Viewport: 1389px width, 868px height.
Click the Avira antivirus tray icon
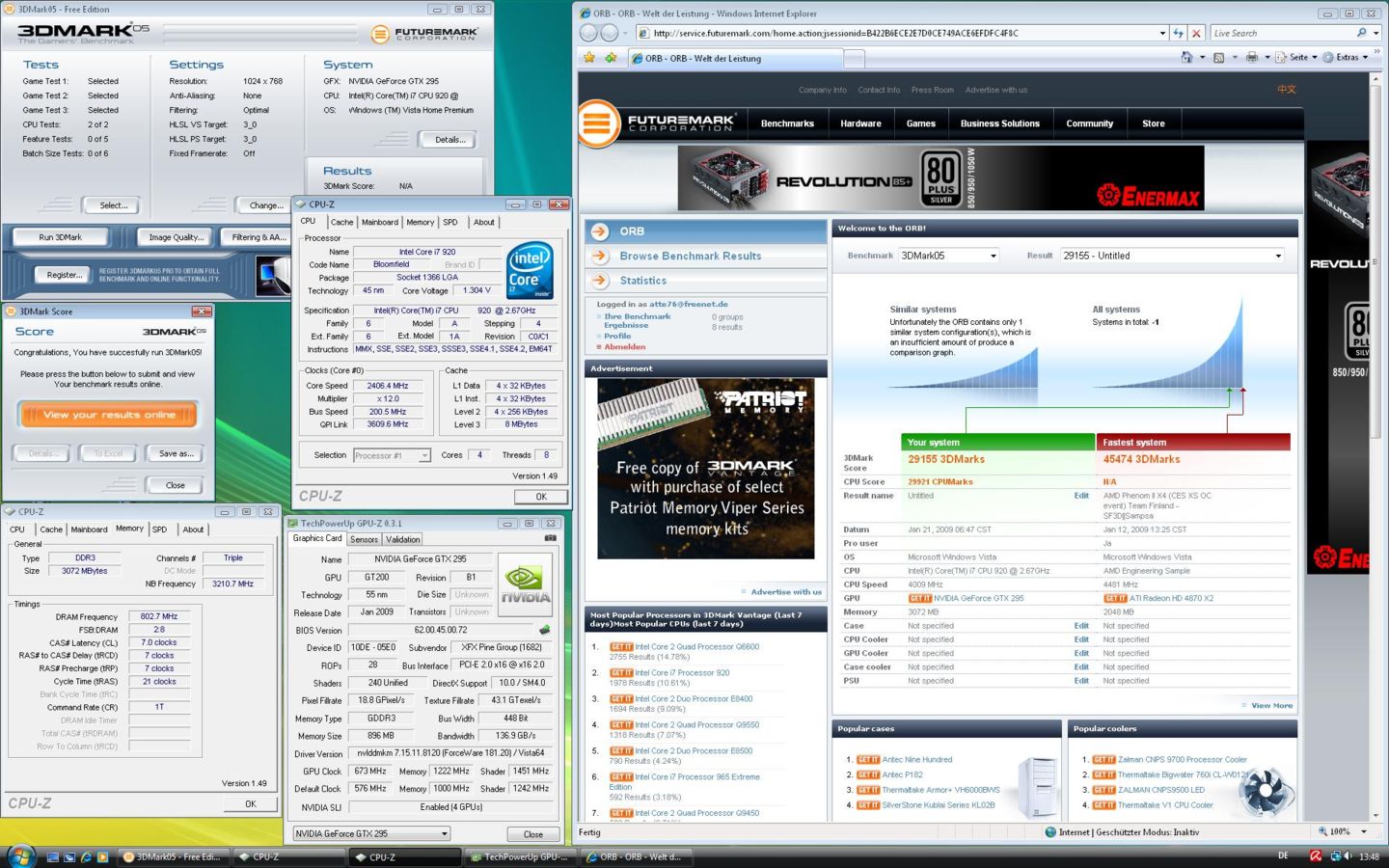(x=1316, y=856)
